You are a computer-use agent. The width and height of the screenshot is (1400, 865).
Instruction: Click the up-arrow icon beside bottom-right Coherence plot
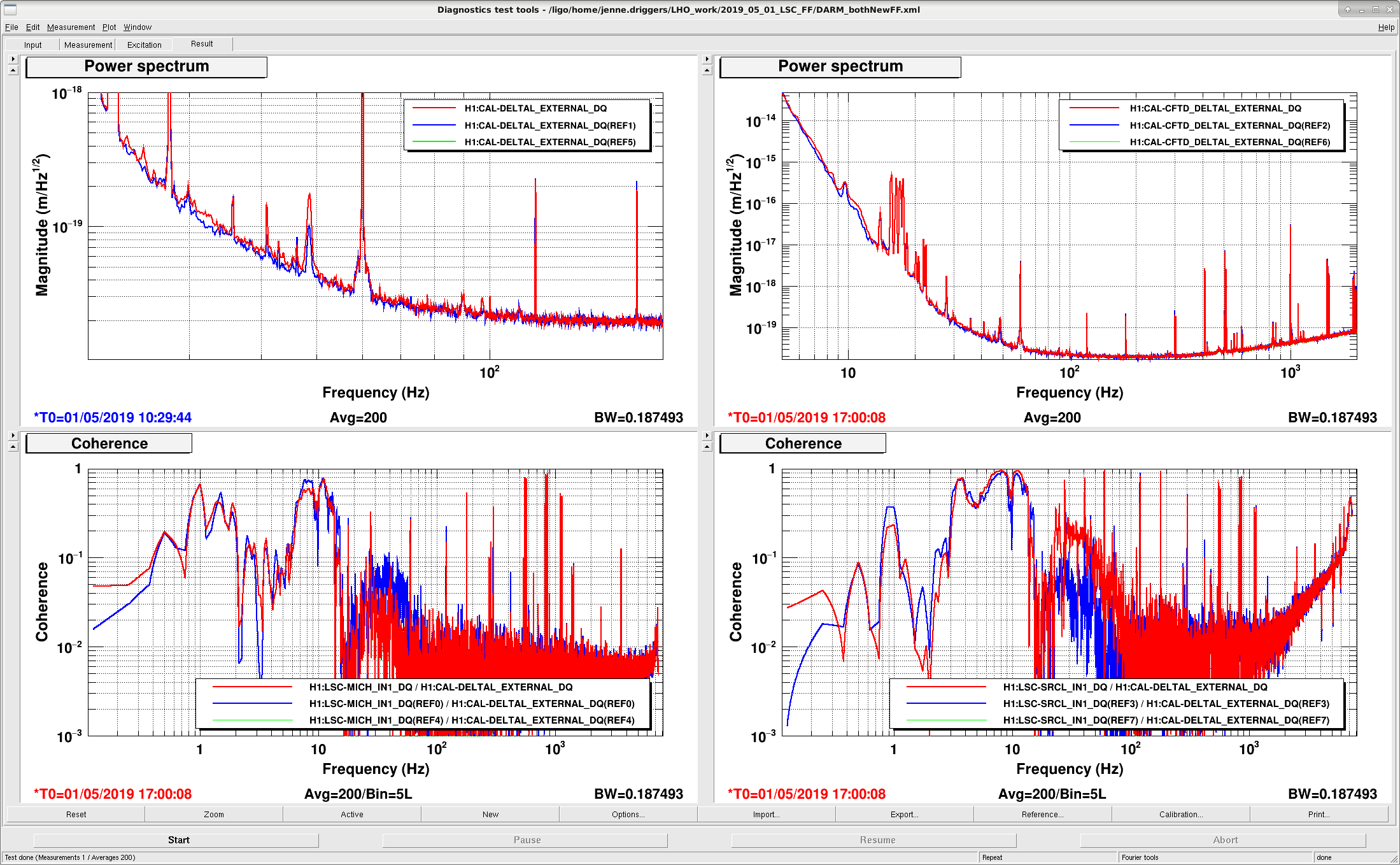(x=707, y=447)
